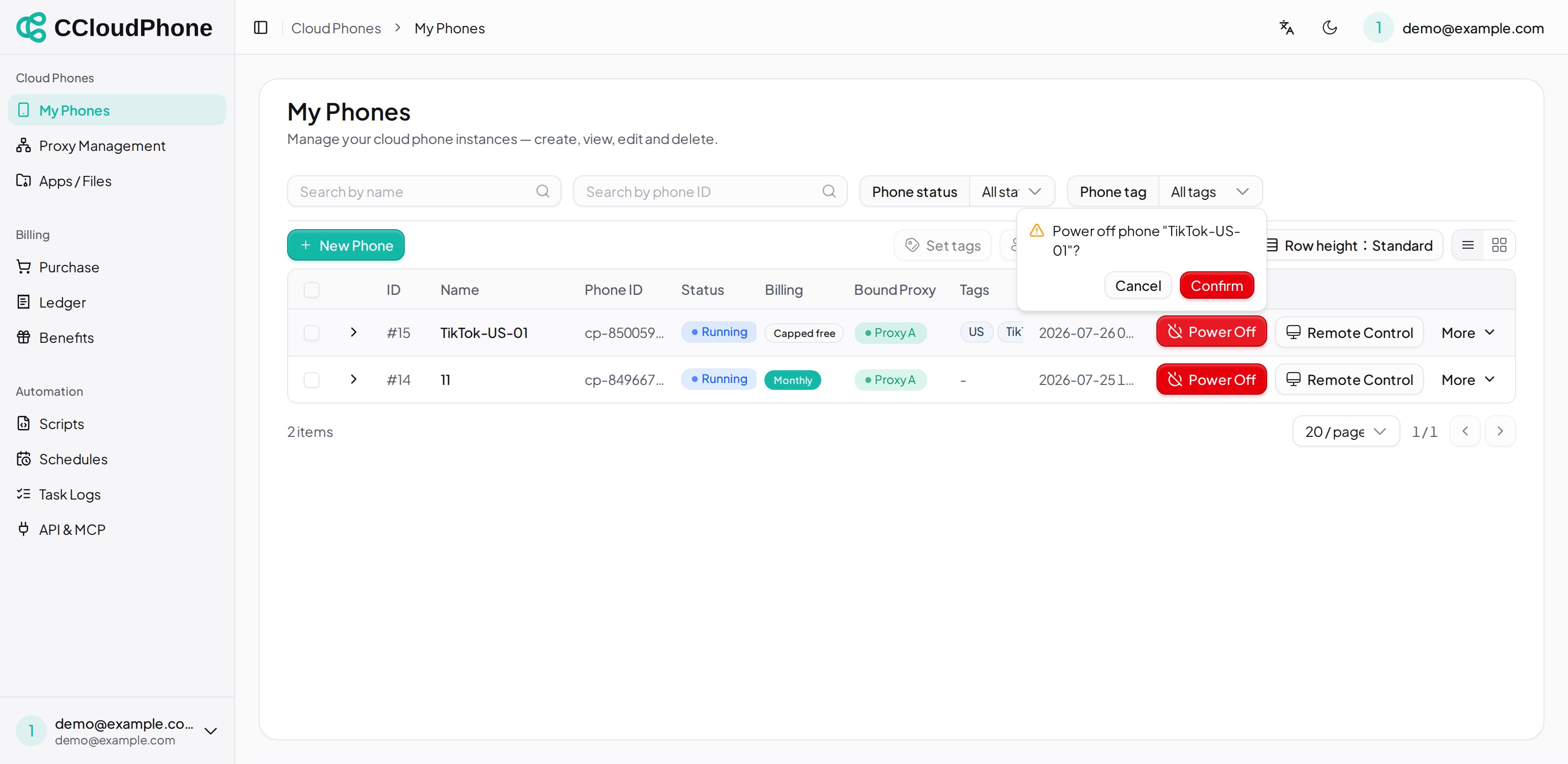Open More actions for phone #14

click(x=1468, y=380)
